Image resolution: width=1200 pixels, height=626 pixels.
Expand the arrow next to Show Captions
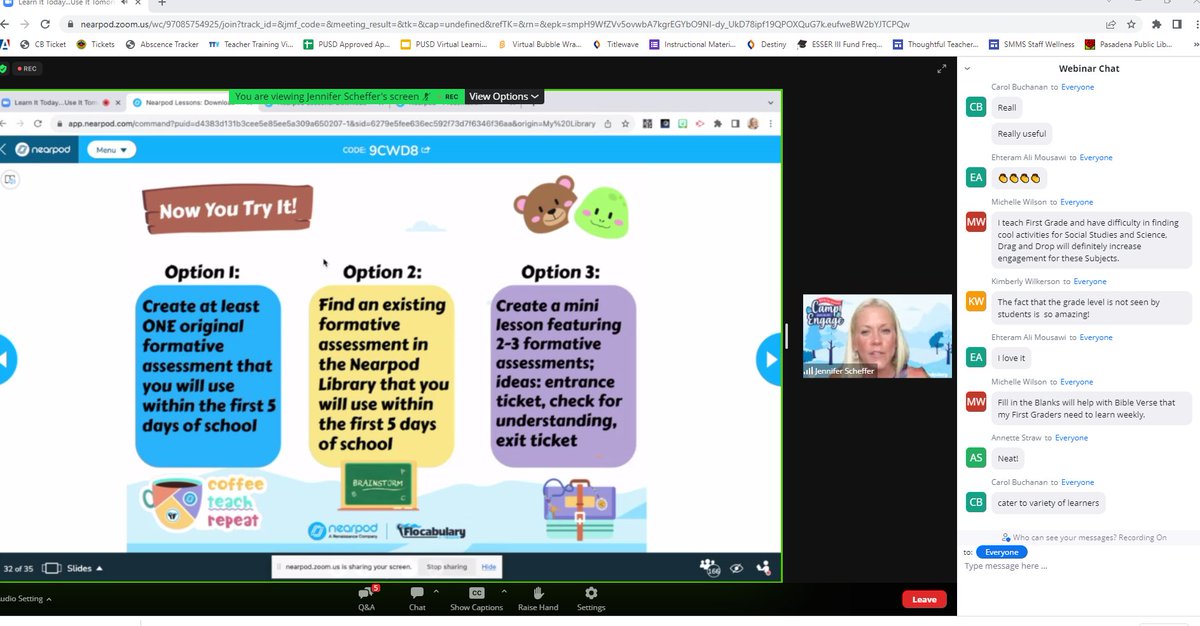pyautogui.click(x=503, y=591)
